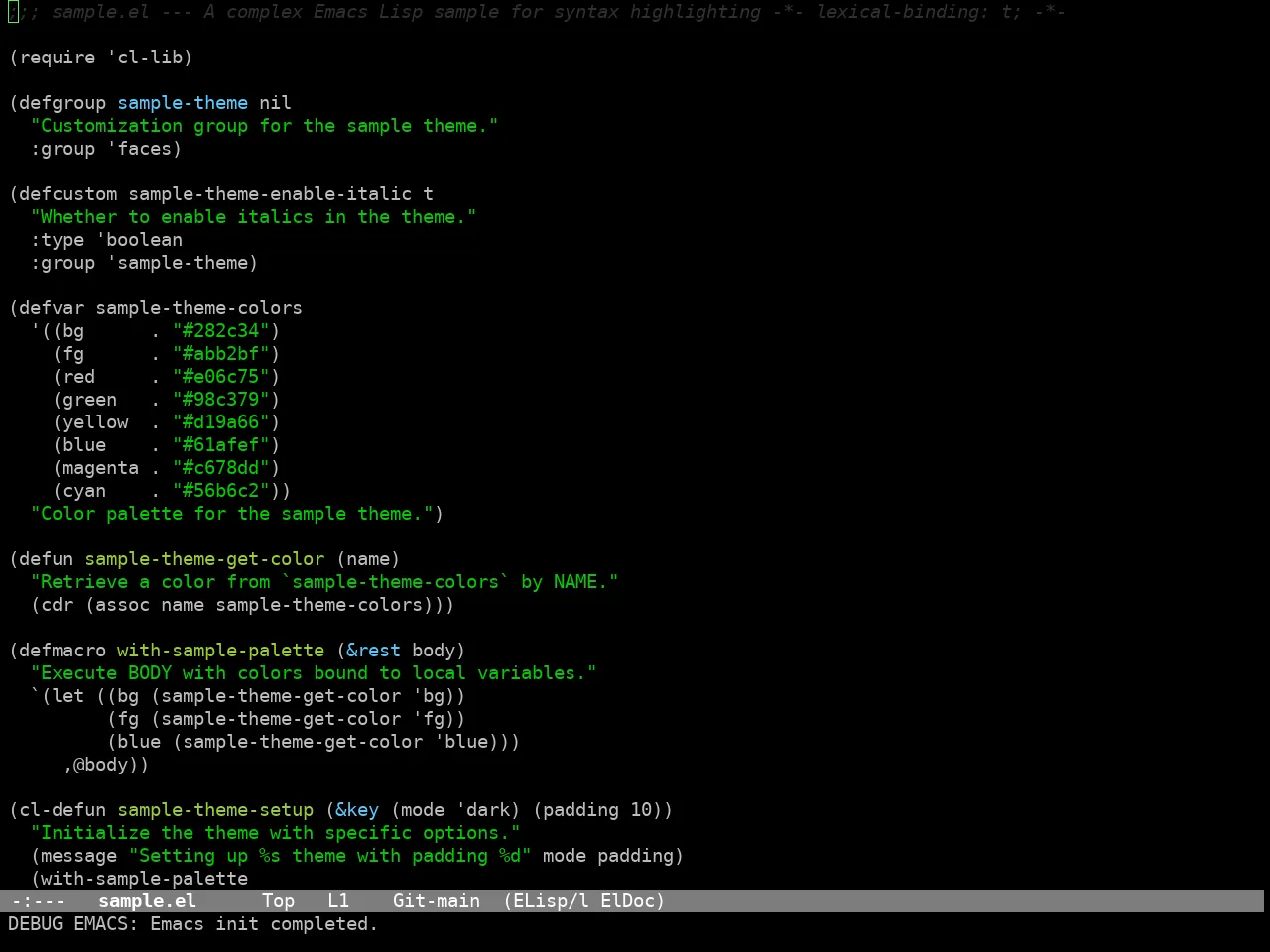The image size is (1270, 952).
Task: Place cursor on the header comment line
Action: 537,12
